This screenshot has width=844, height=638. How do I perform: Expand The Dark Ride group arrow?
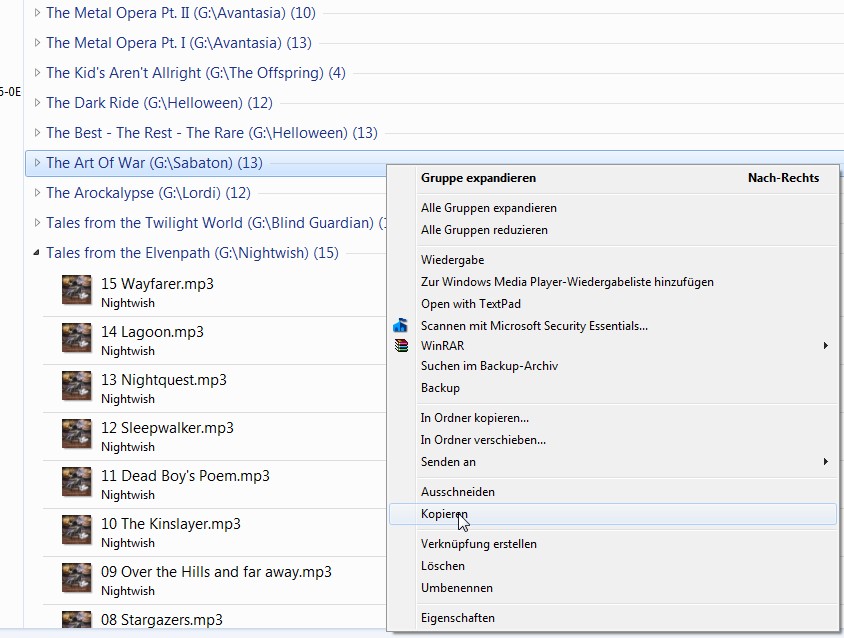tap(37, 102)
